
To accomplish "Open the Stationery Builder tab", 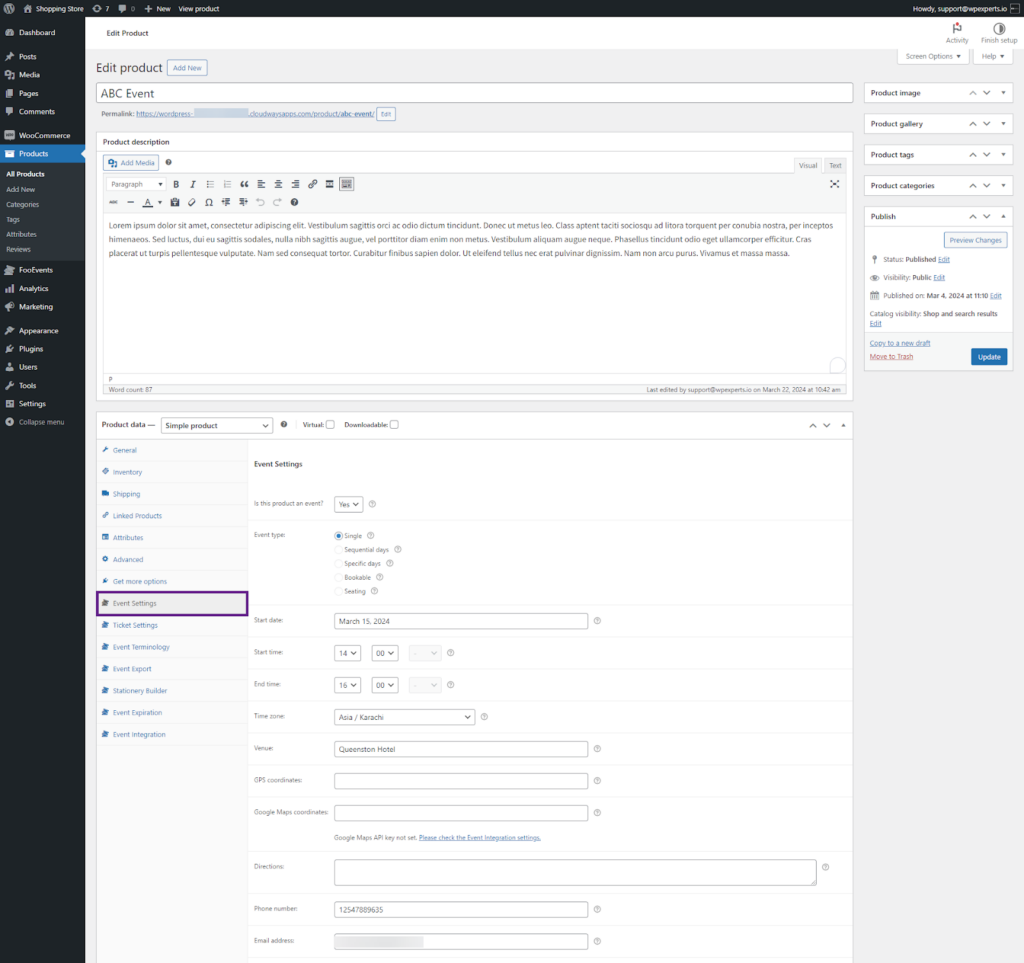I will click(172, 691).
